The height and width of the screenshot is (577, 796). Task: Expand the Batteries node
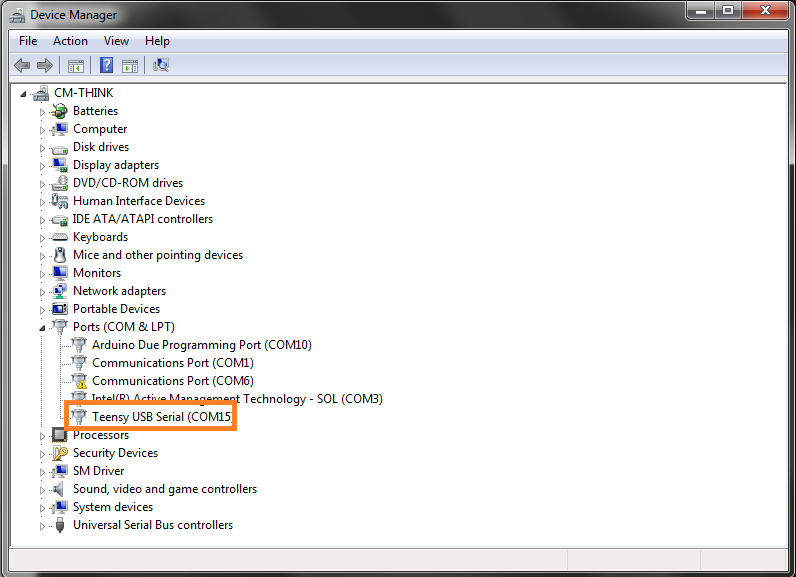pos(43,112)
